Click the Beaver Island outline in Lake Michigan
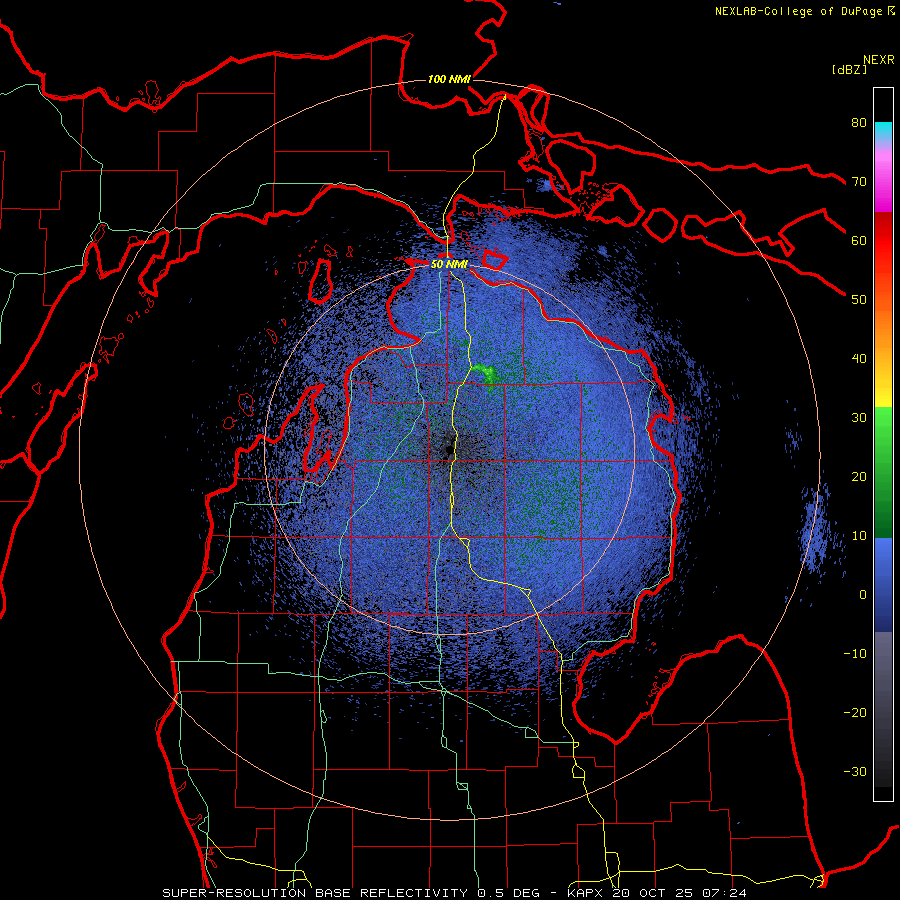900x900 pixels. 321,281
